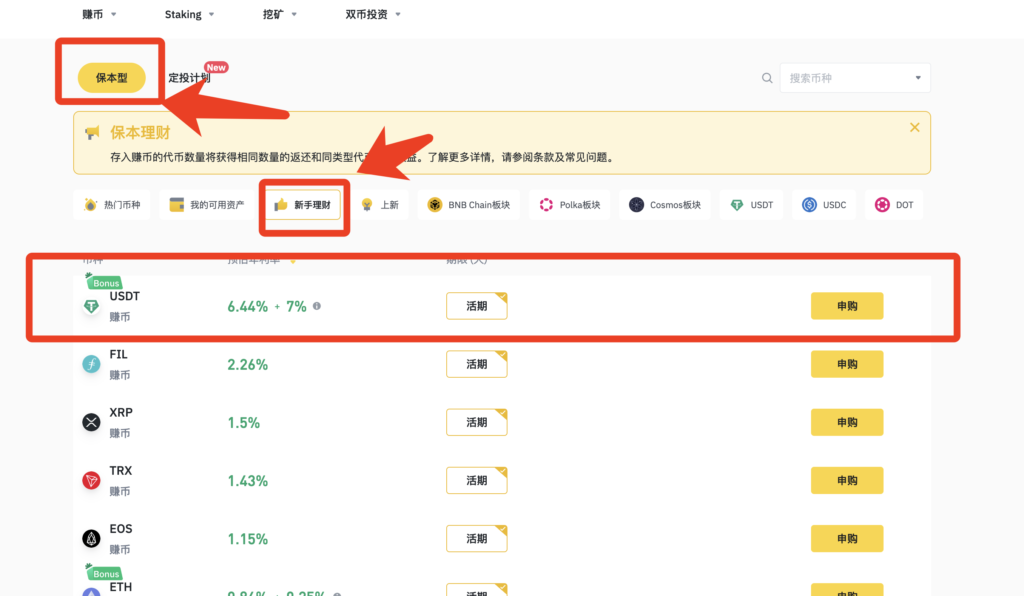Switch to the 定投计划 tab
Image resolution: width=1024 pixels, height=596 pixels.
[x=189, y=78]
